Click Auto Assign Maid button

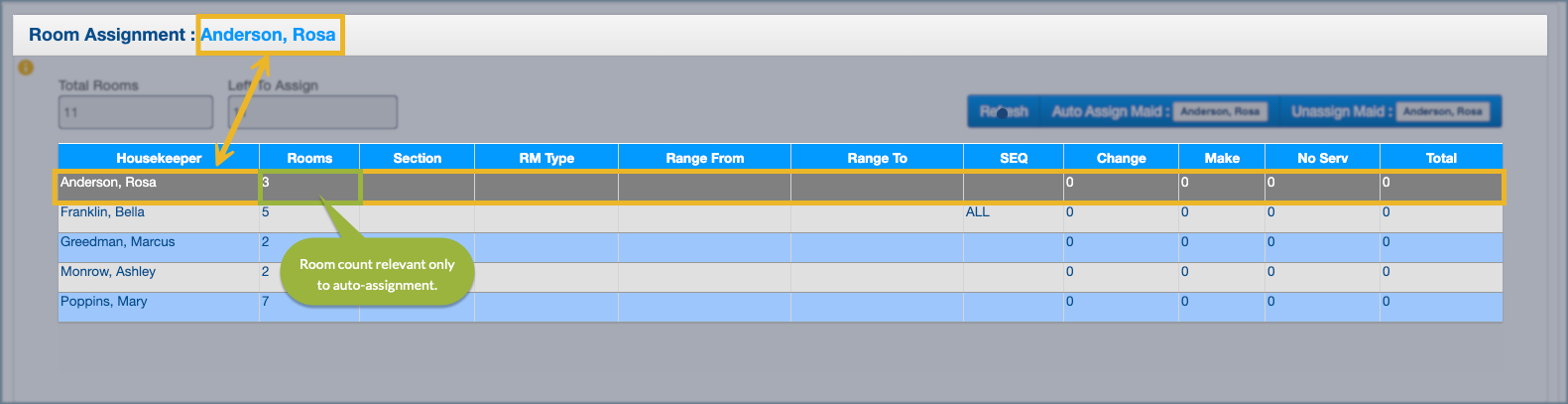[1156, 111]
